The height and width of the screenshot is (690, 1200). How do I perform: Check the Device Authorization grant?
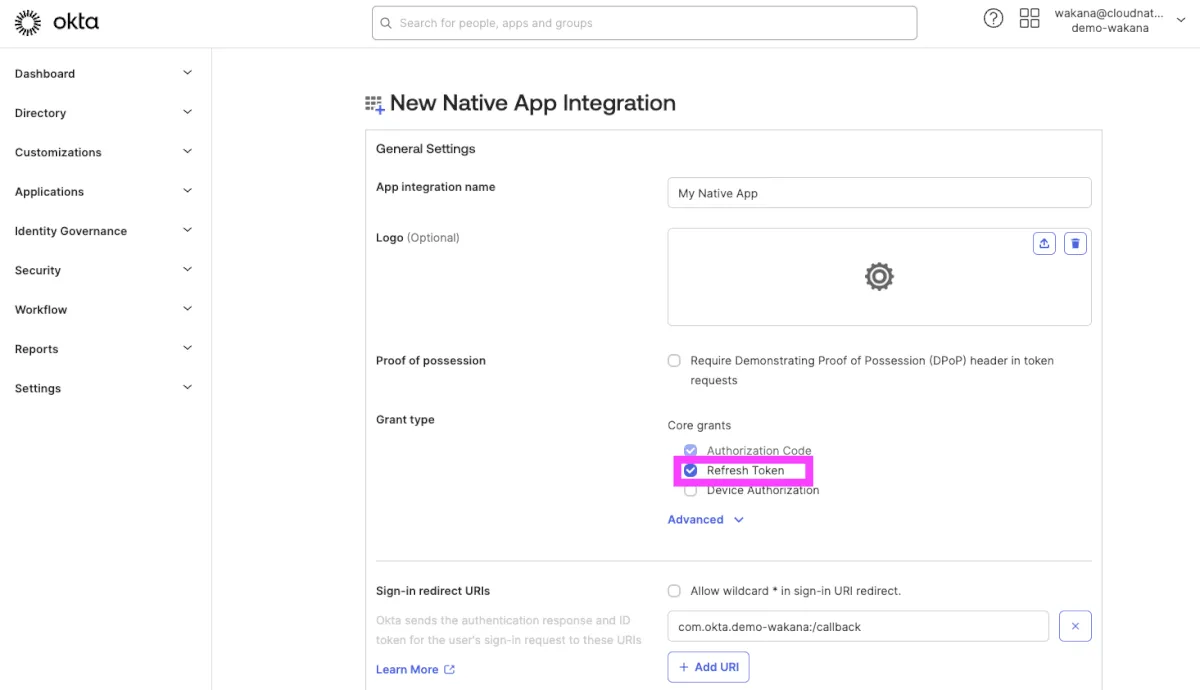click(690, 491)
